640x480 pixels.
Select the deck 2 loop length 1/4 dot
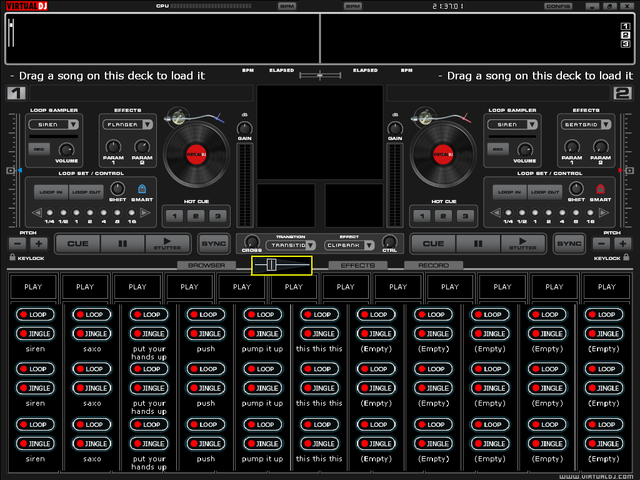tap(508, 213)
